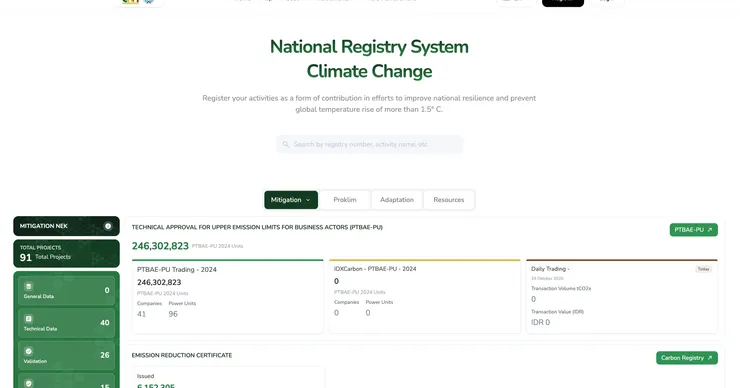The image size is (740, 388).
Task: Click the Issued label in certificate card
Action: click(x=145, y=376)
